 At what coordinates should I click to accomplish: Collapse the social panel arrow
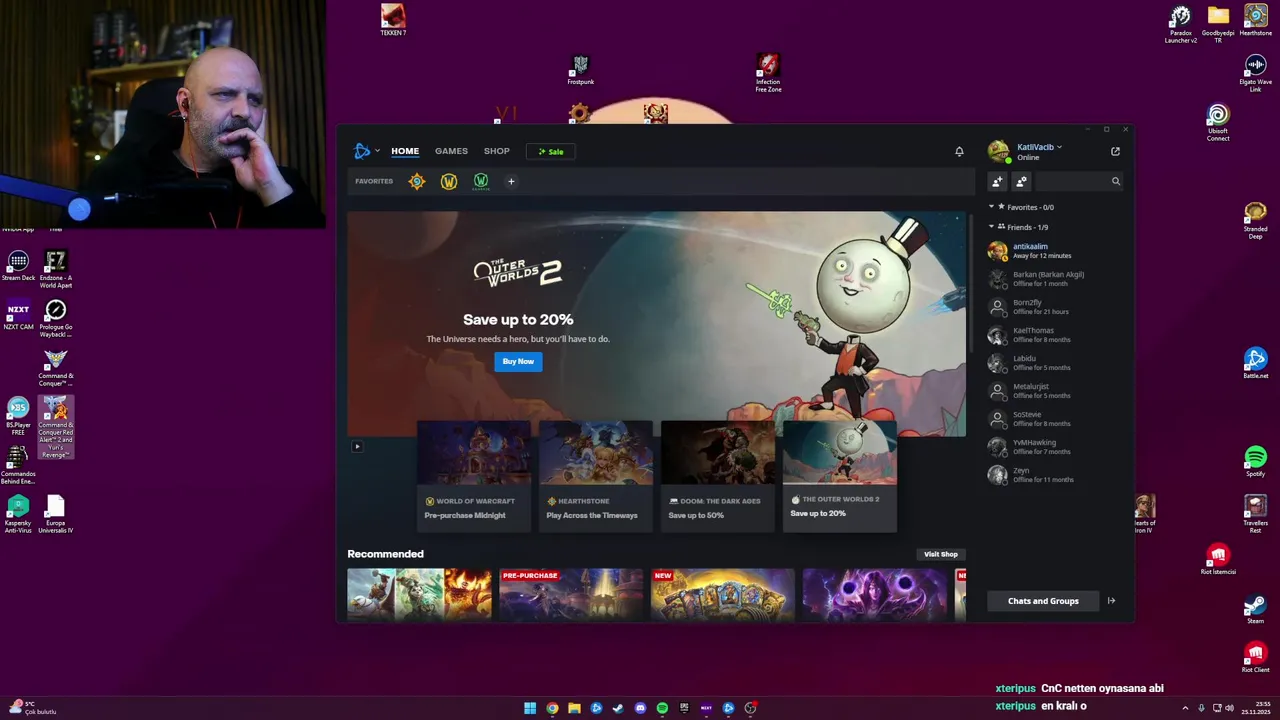click(1111, 601)
